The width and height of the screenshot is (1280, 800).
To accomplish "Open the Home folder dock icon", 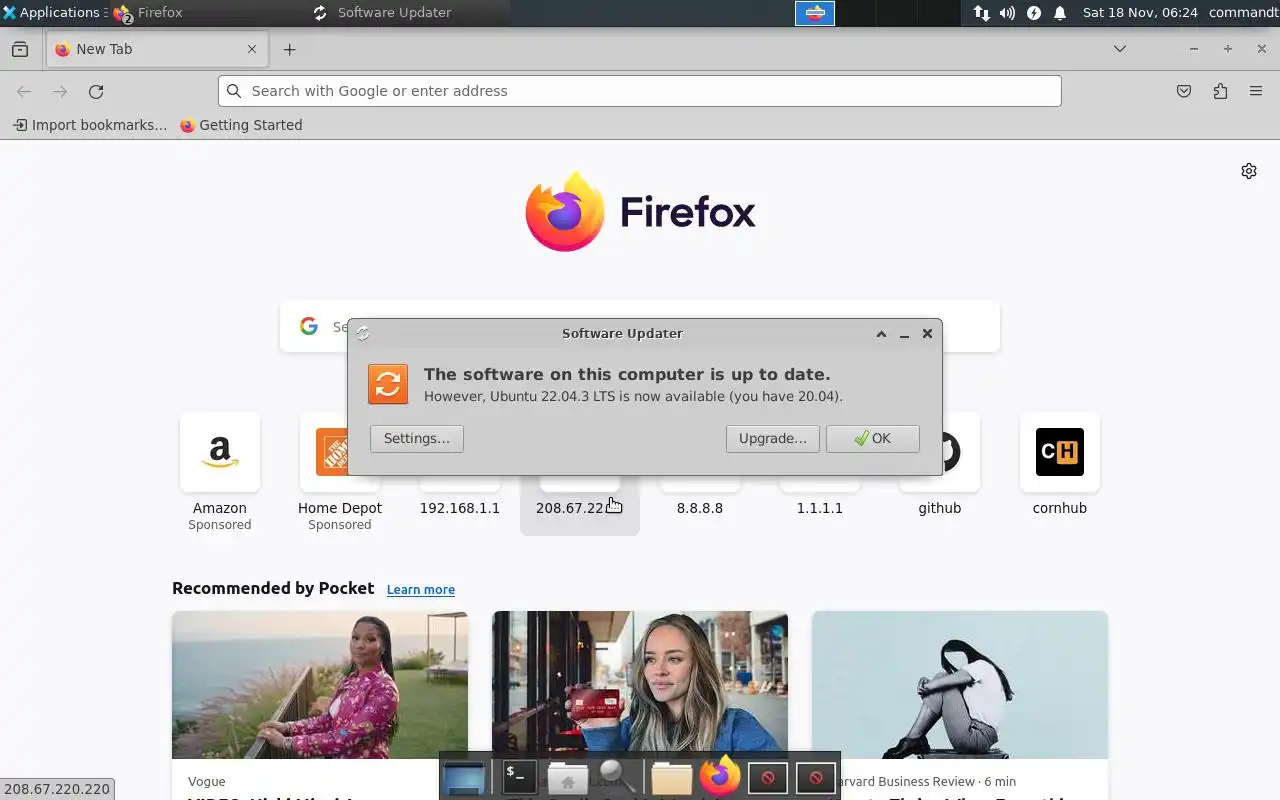I will pos(568,777).
